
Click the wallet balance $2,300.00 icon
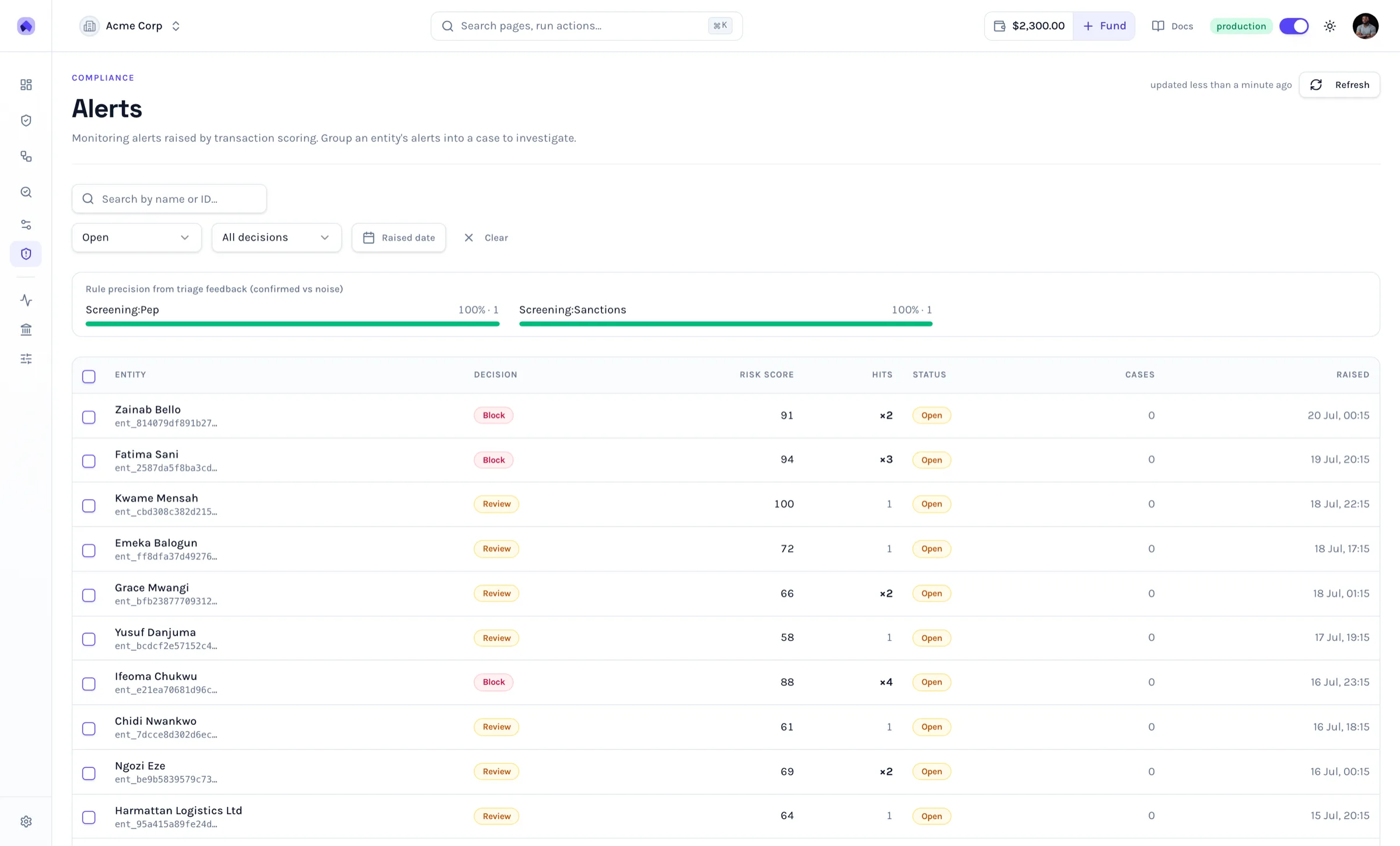point(999,26)
